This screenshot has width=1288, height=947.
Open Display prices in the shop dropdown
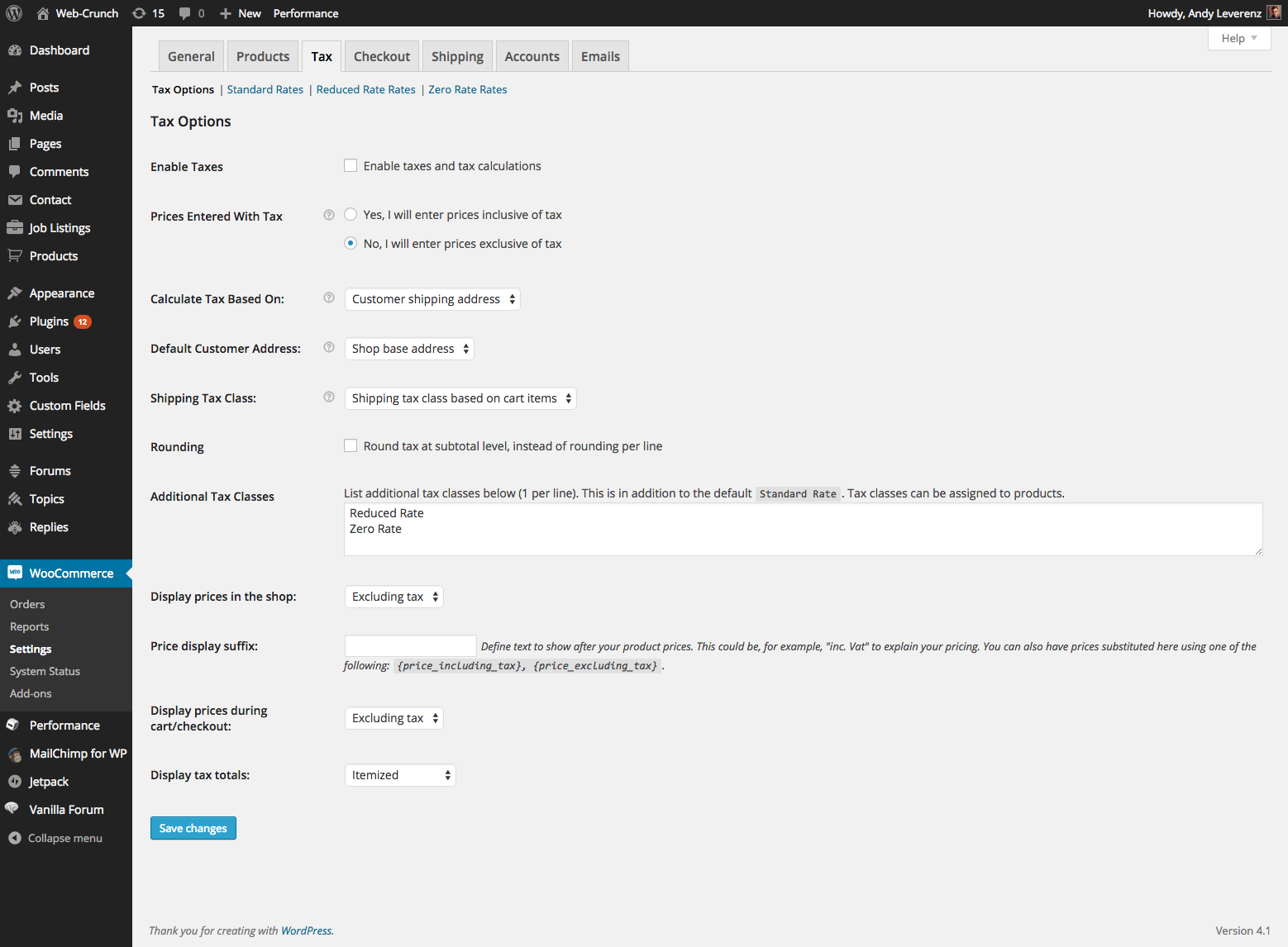394,597
